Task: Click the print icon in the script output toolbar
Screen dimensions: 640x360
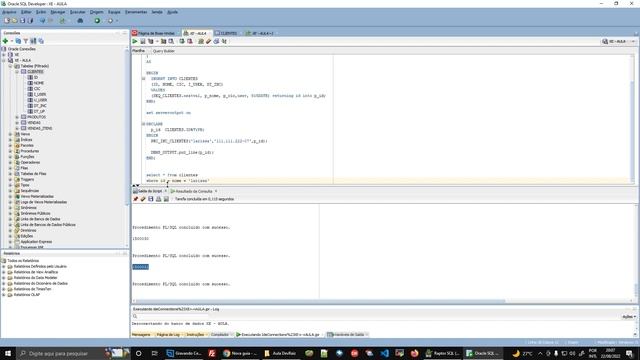Action: (x=158, y=199)
